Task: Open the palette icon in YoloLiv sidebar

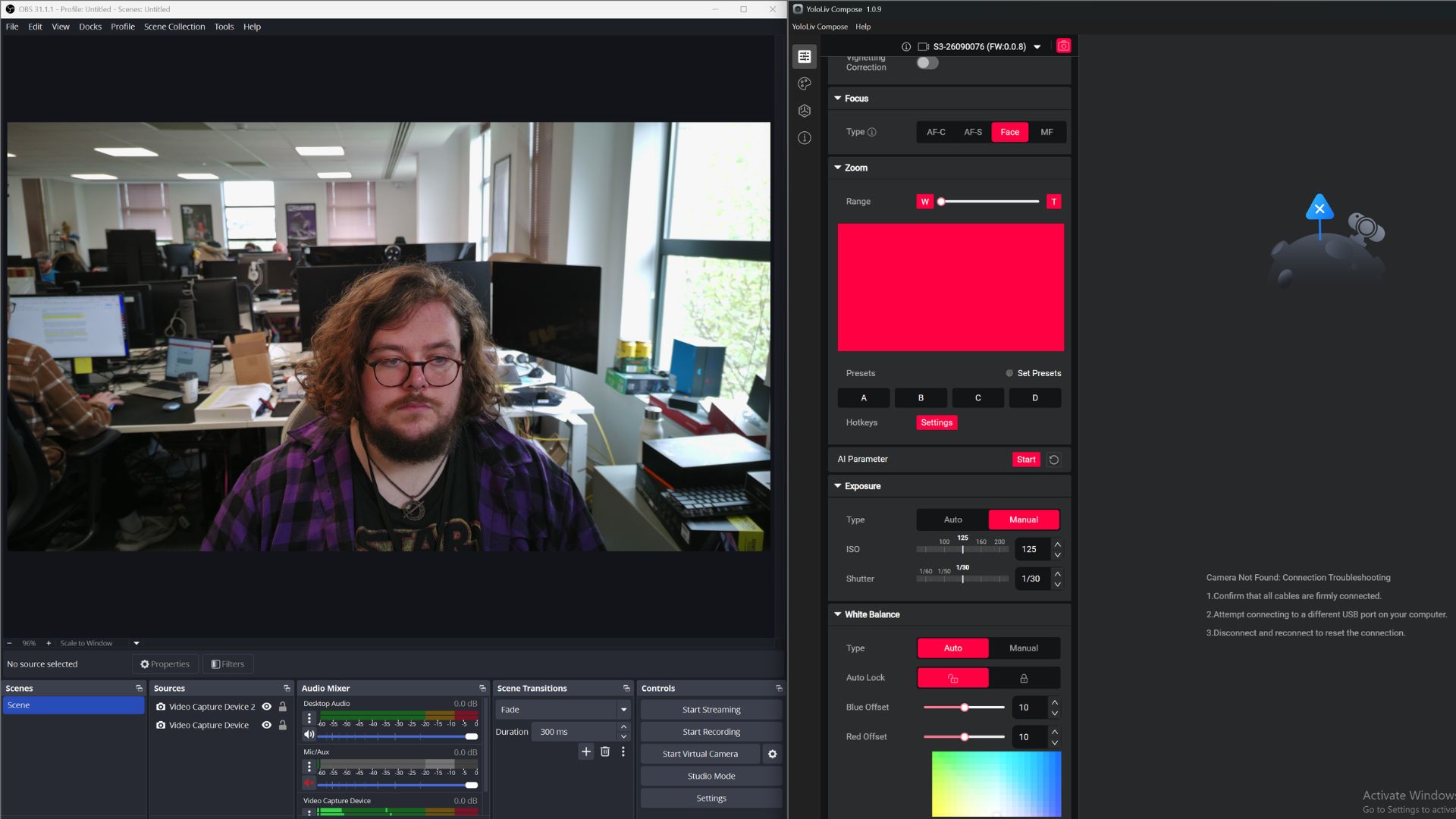Action: [x=805, y=83]
